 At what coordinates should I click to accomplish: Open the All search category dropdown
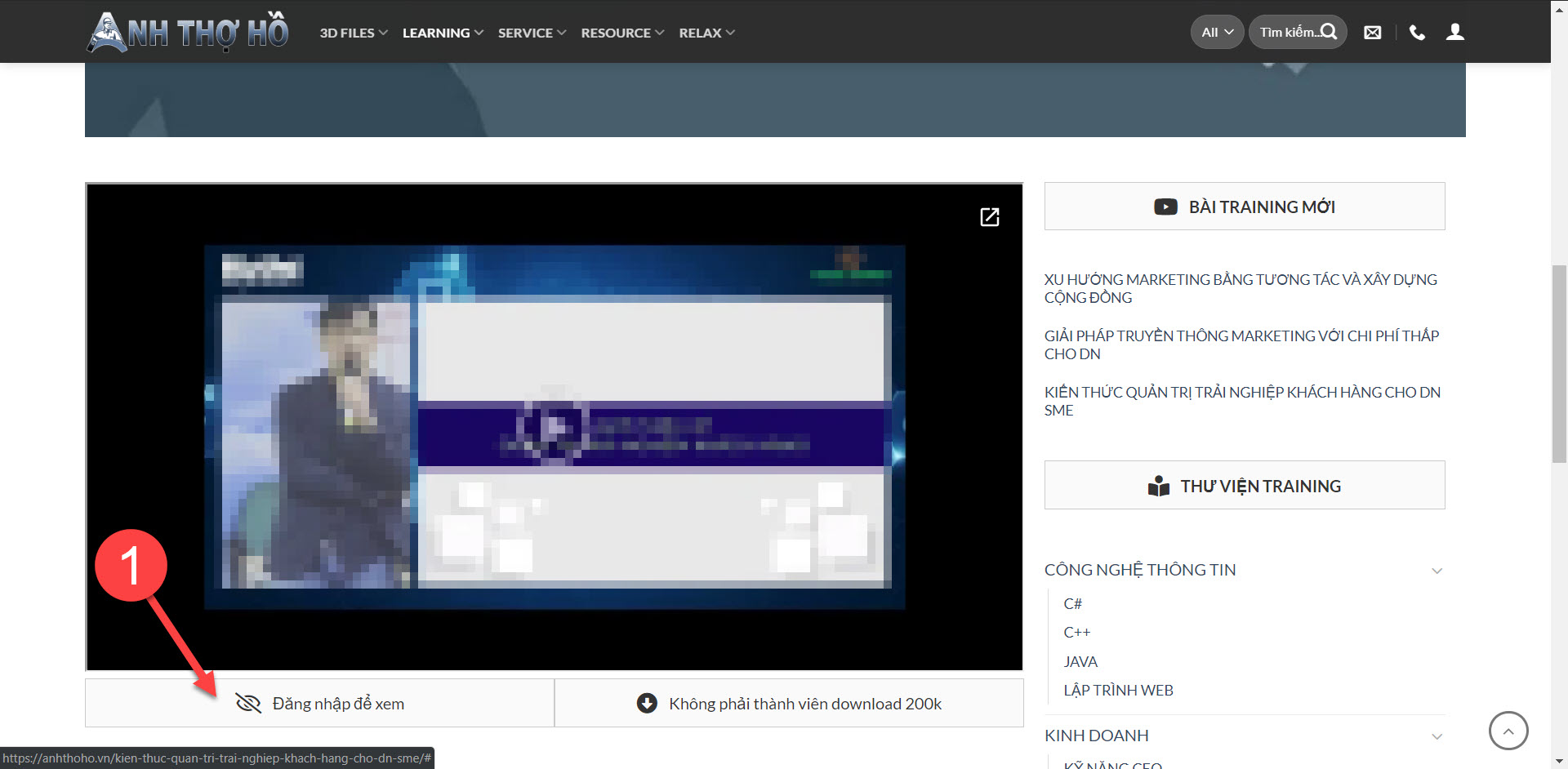(x=1217, y=33)
